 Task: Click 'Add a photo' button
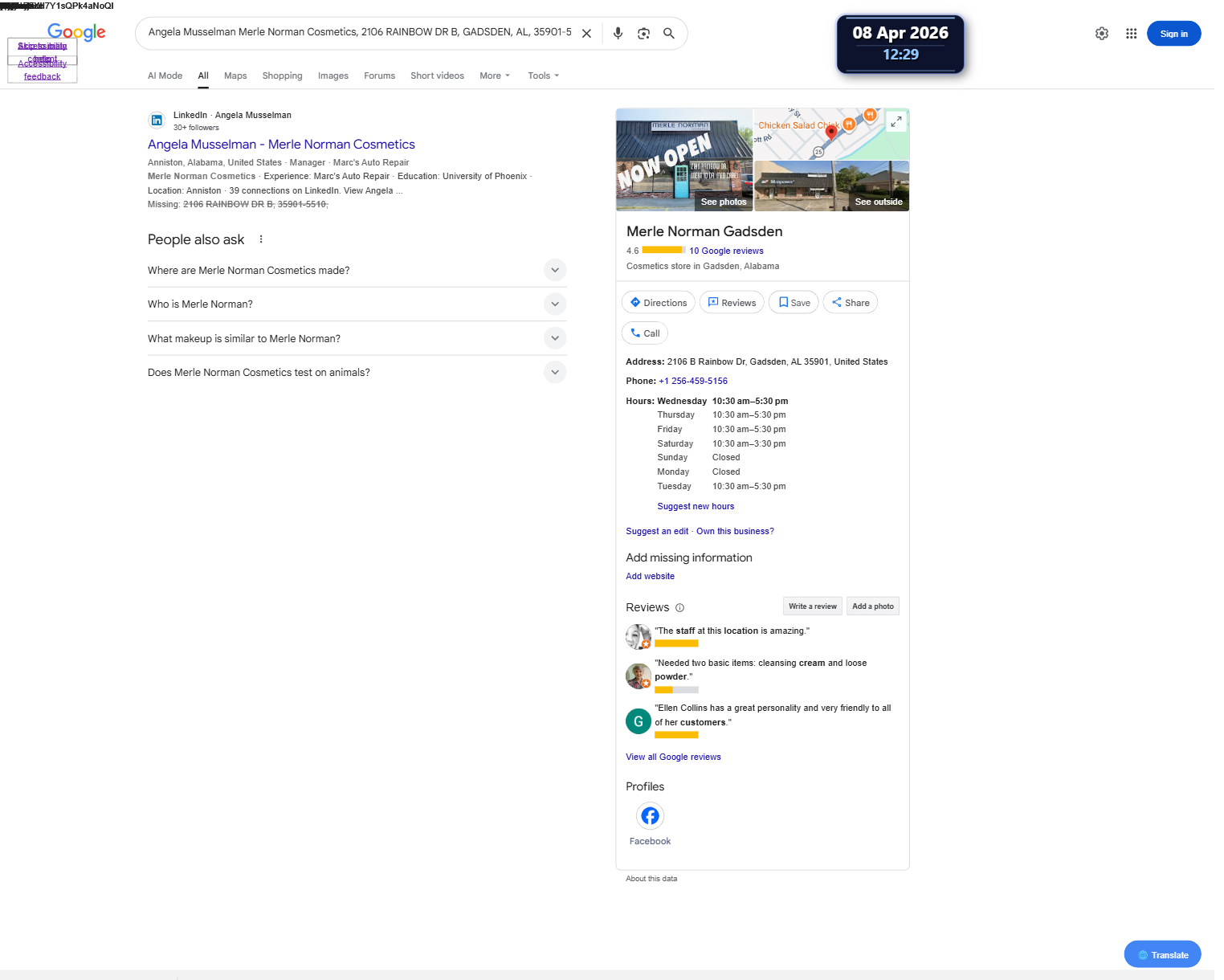tap(873, 606)
